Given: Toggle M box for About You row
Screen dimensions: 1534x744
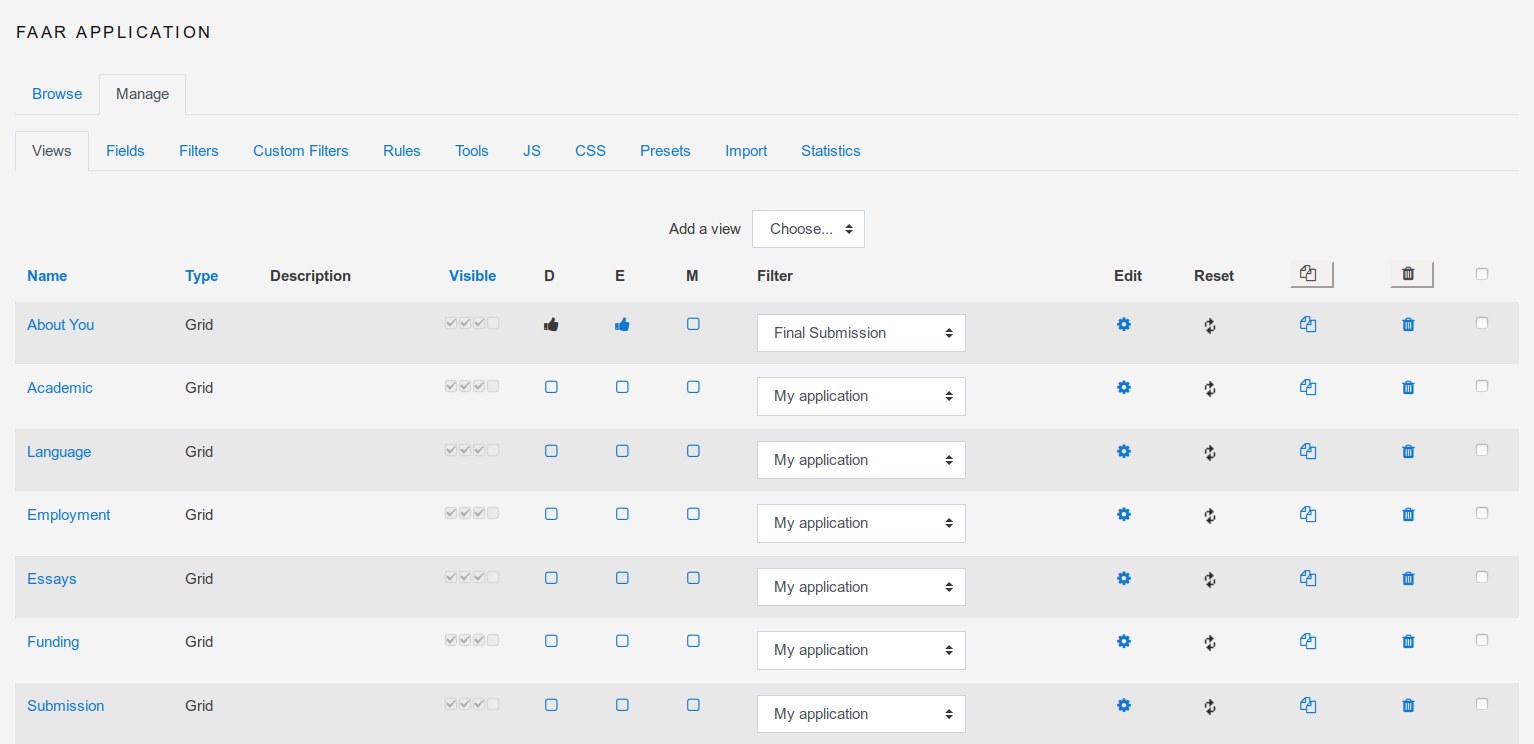Looking at the screenshot, I should click(693, 324).
